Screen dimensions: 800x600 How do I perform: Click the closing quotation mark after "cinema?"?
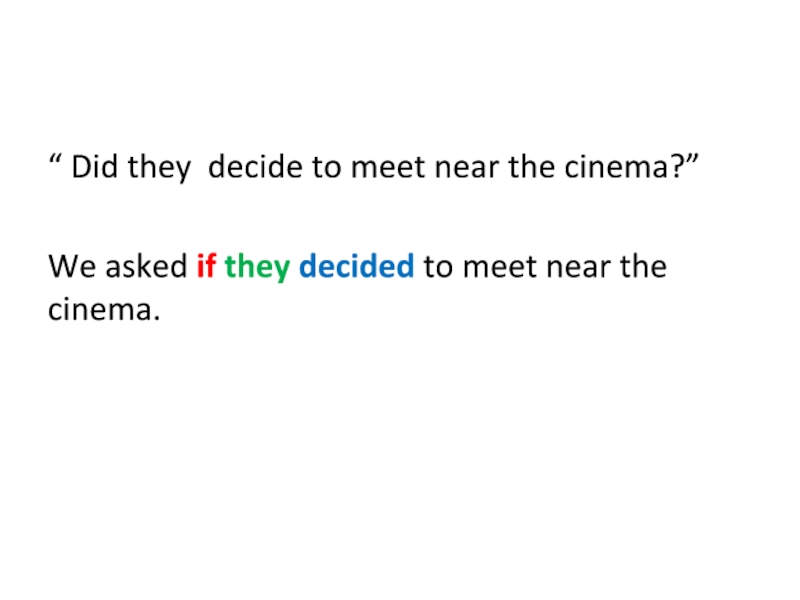(x=689, y=160)
